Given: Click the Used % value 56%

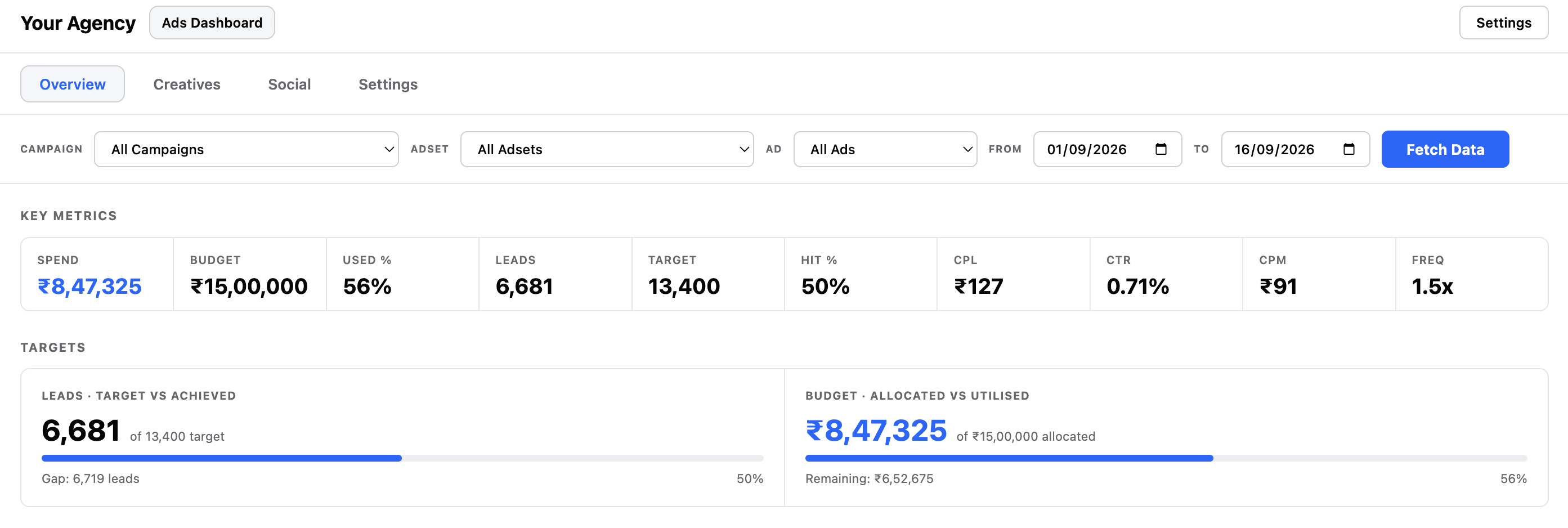Looking at the screenshot, I should click(367, 286).
